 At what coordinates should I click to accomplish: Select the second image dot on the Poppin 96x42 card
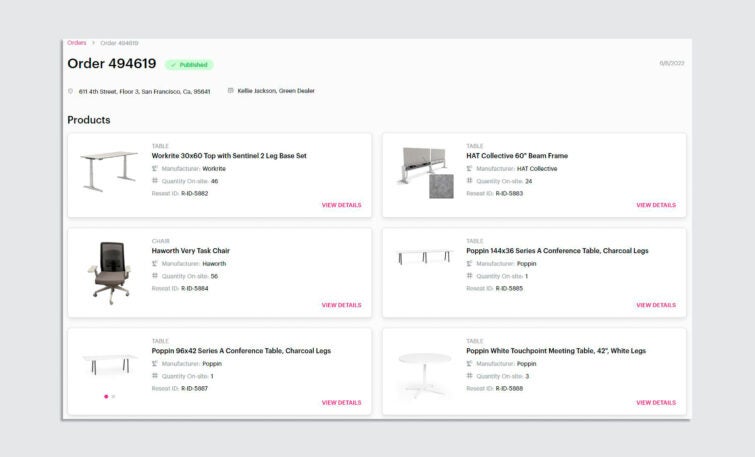coord(113,396)
